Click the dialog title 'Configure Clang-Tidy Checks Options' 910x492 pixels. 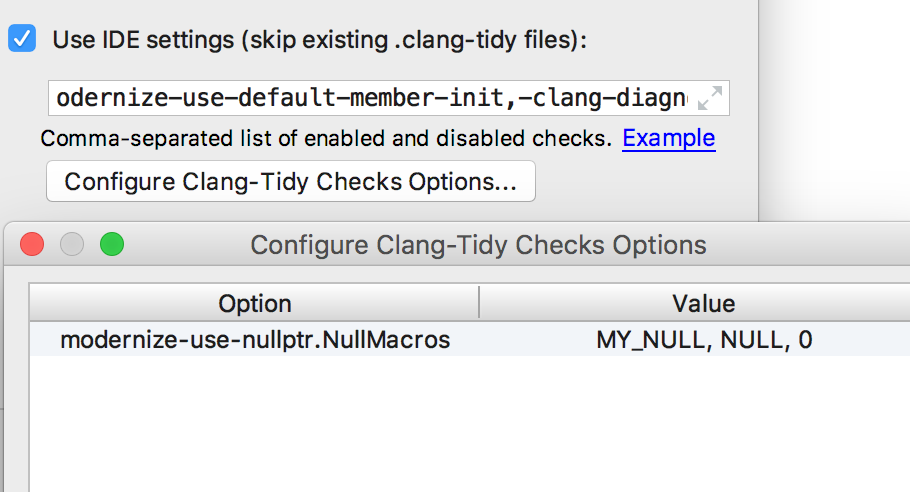pyautogui.click(x=478, y=245)
